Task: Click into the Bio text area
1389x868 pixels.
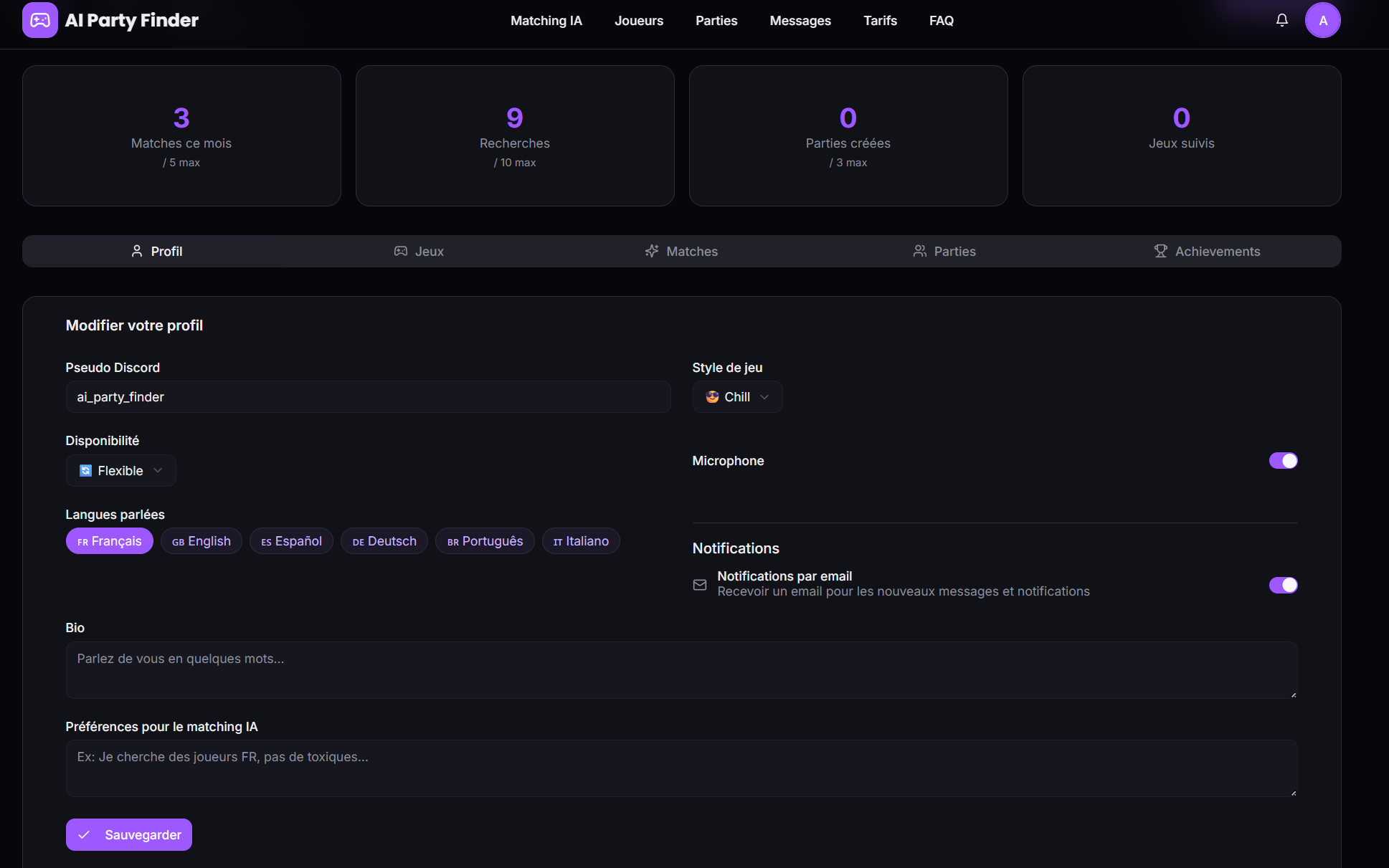Action: point(681,669)
